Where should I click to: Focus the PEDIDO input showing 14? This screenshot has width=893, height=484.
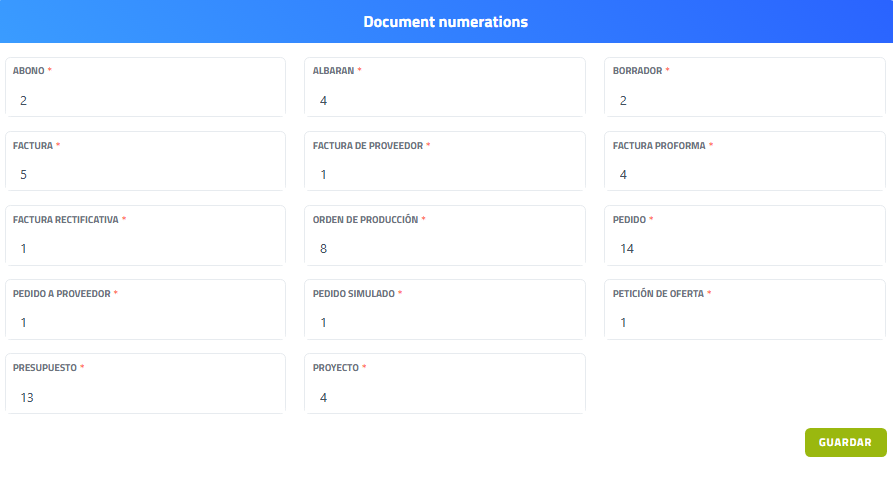(745, 249)
